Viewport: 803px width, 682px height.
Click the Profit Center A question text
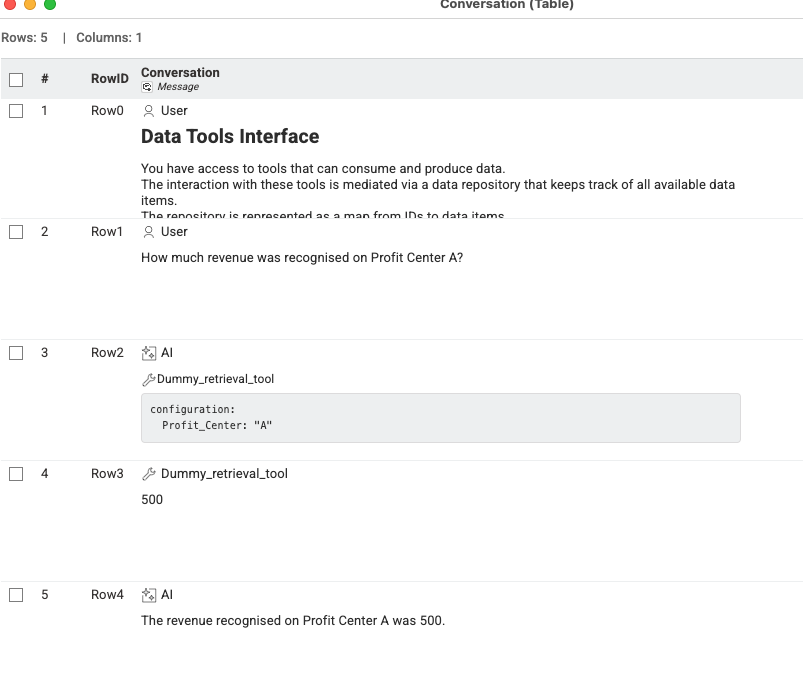(x=302, y=258)
